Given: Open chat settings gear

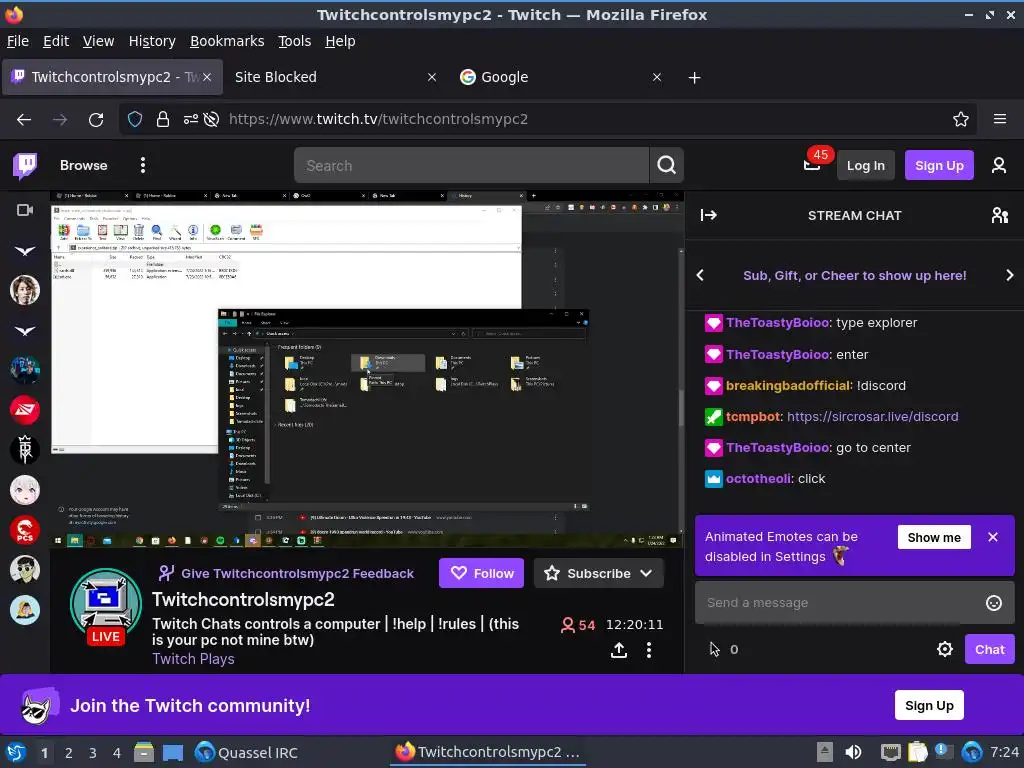Looking at the screenshot, I should coord(944,649).
